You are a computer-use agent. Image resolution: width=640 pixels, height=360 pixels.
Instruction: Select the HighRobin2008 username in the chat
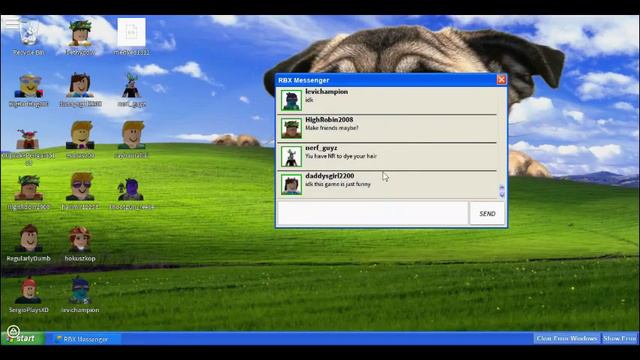(329, 120)
